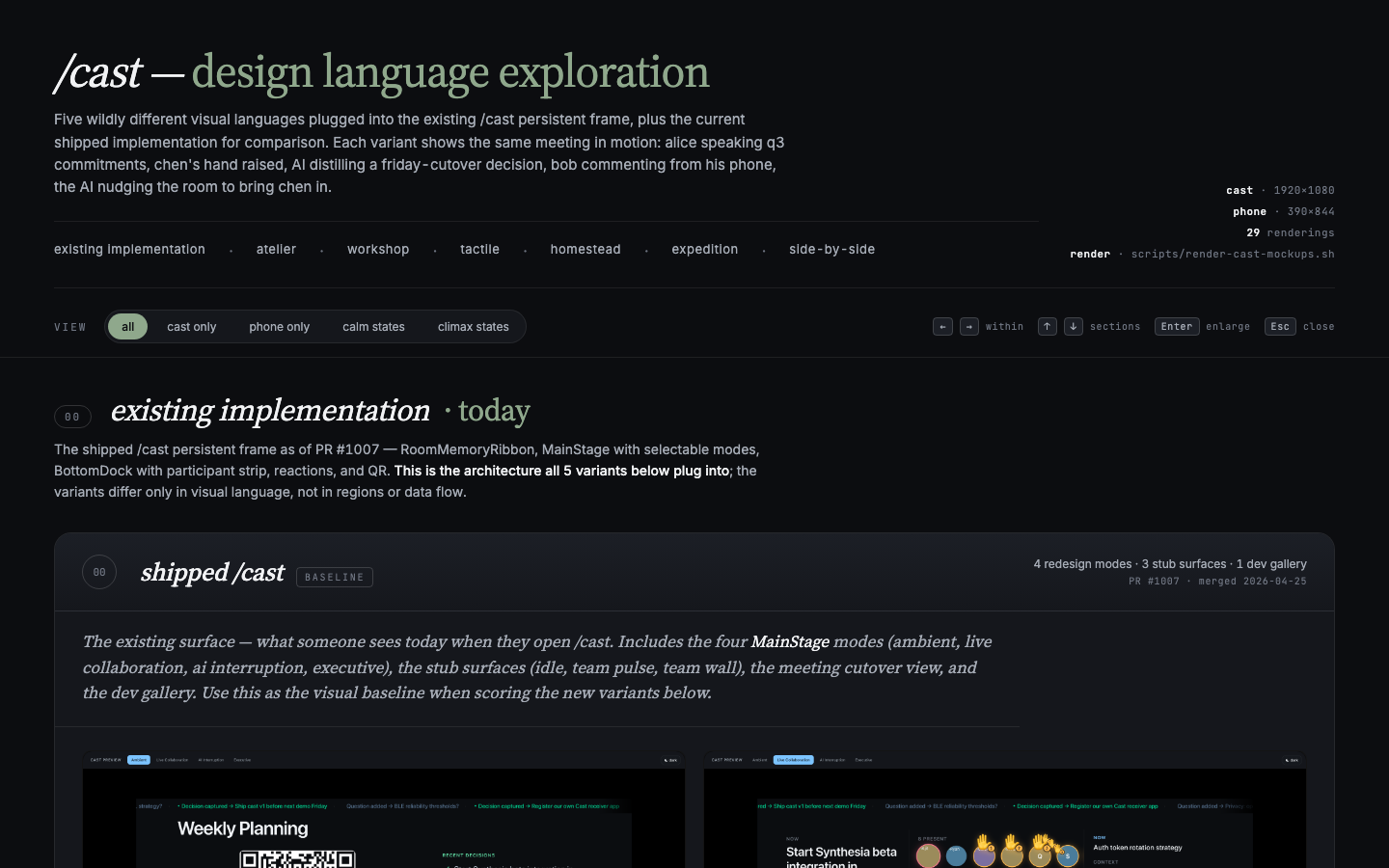Jump to the 'homestead' section
Viewport: 1389px width, 868px height.
[586, 249]
